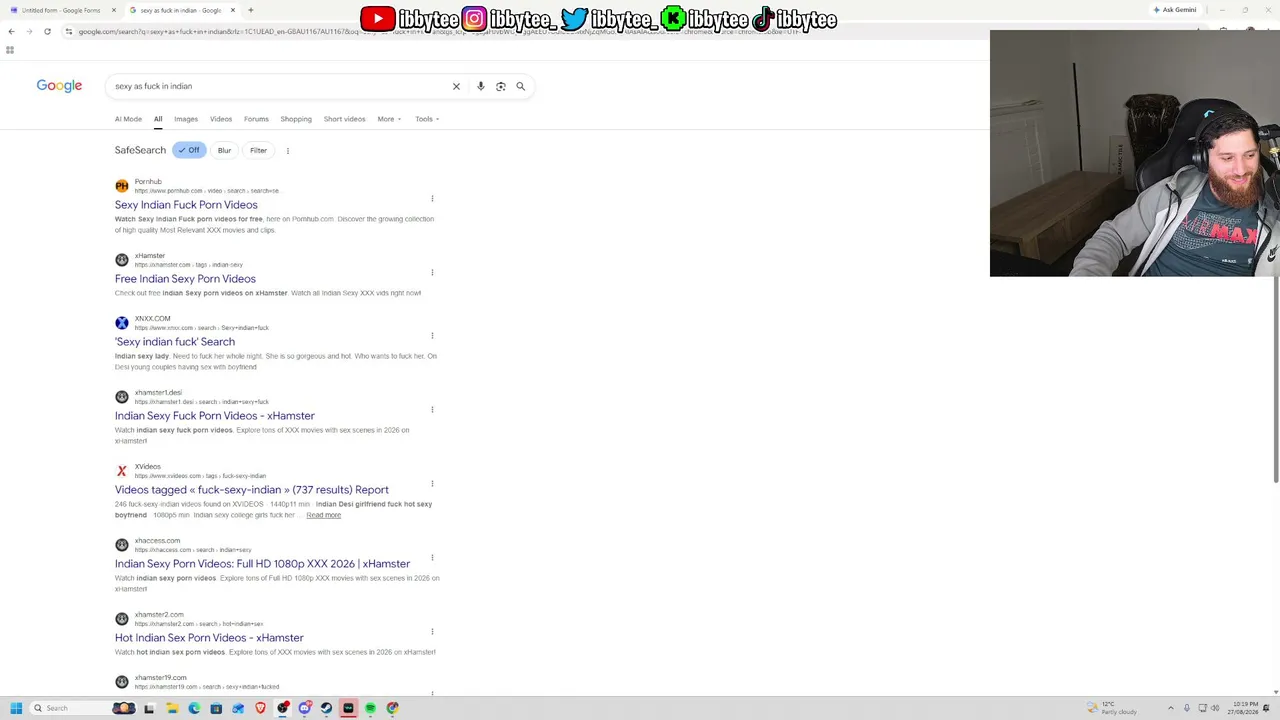The height and width of the screenshot is (720, 1280).
Task: Click the Google logo
Action: (x=59, y=86)
